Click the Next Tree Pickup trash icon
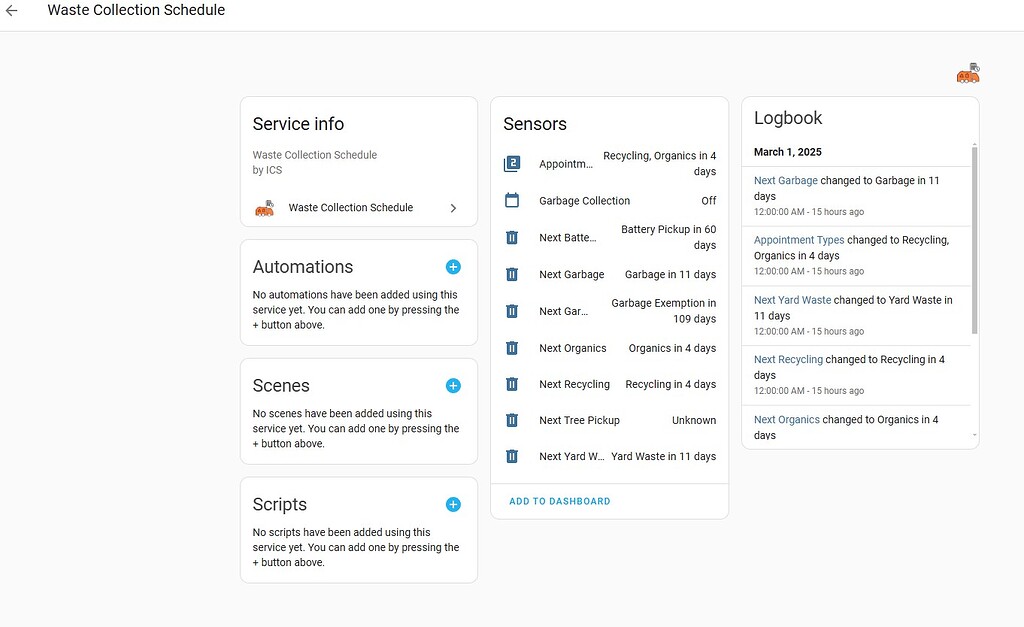Screen dimensions: 1024x627 512,420
